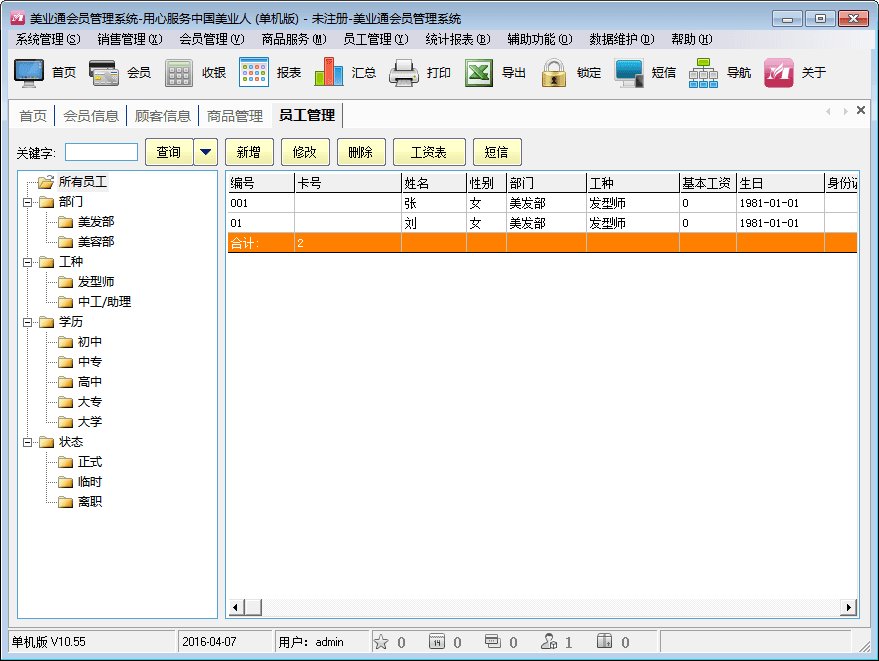Open the 导航 organization chart icon
This screenshot has height=661, width=879.
click(703, 73)
